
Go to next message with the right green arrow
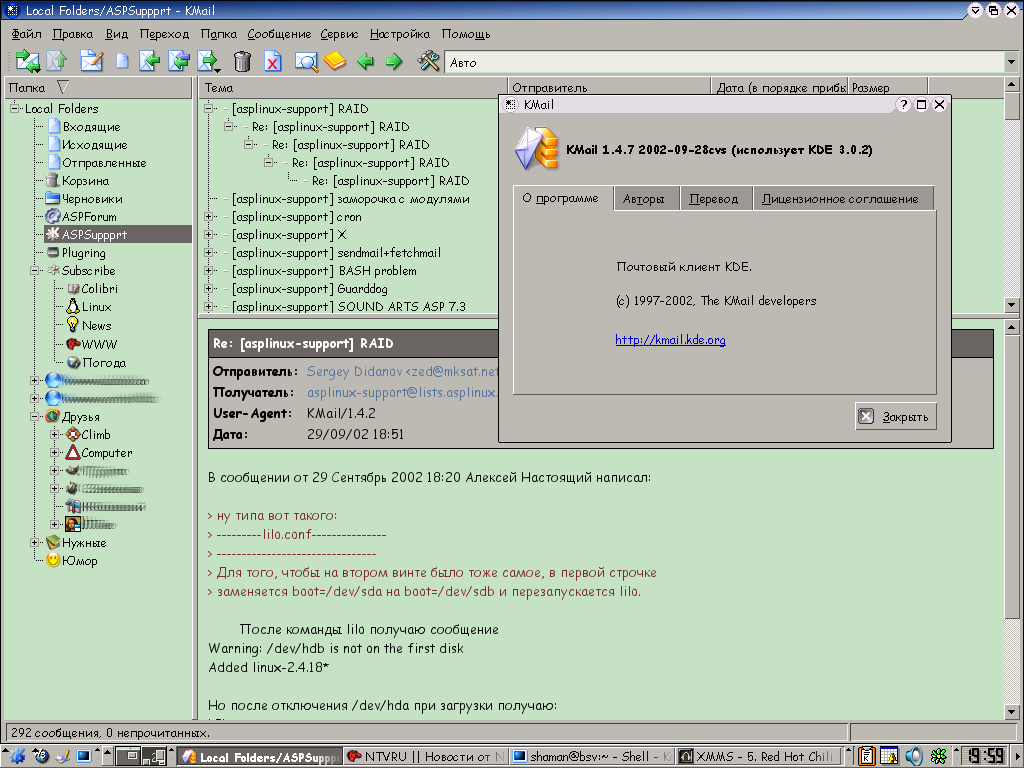point(394,61)
